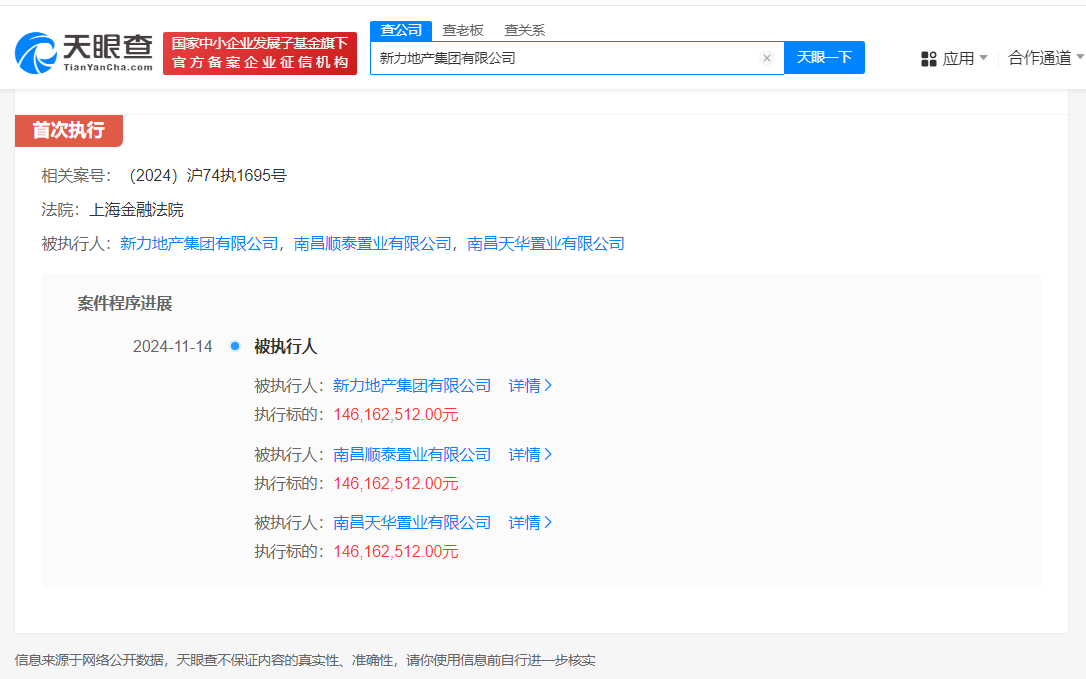Open 南昌顺泰置业有限公司 link in 被执行人 summary line
Screen dimensions: 1086x679
click(x=373, y=244)
